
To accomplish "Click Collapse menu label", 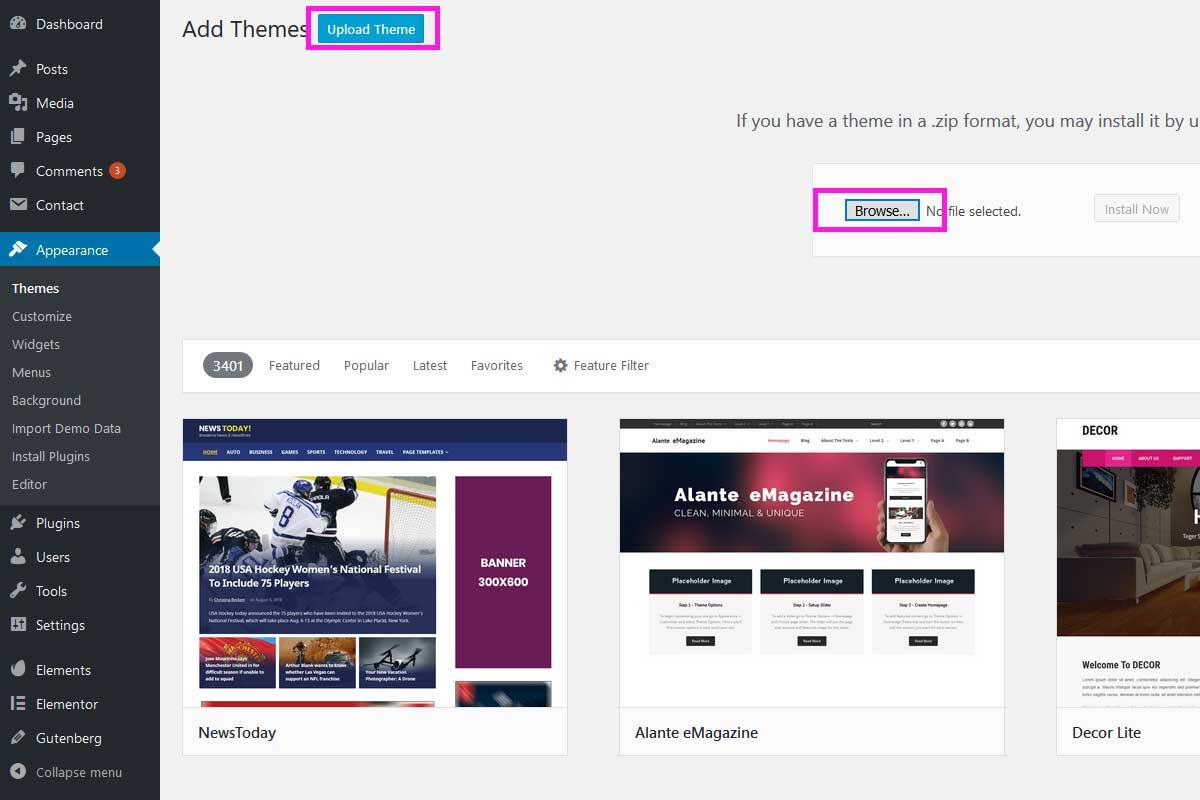I will coord(79,772).
